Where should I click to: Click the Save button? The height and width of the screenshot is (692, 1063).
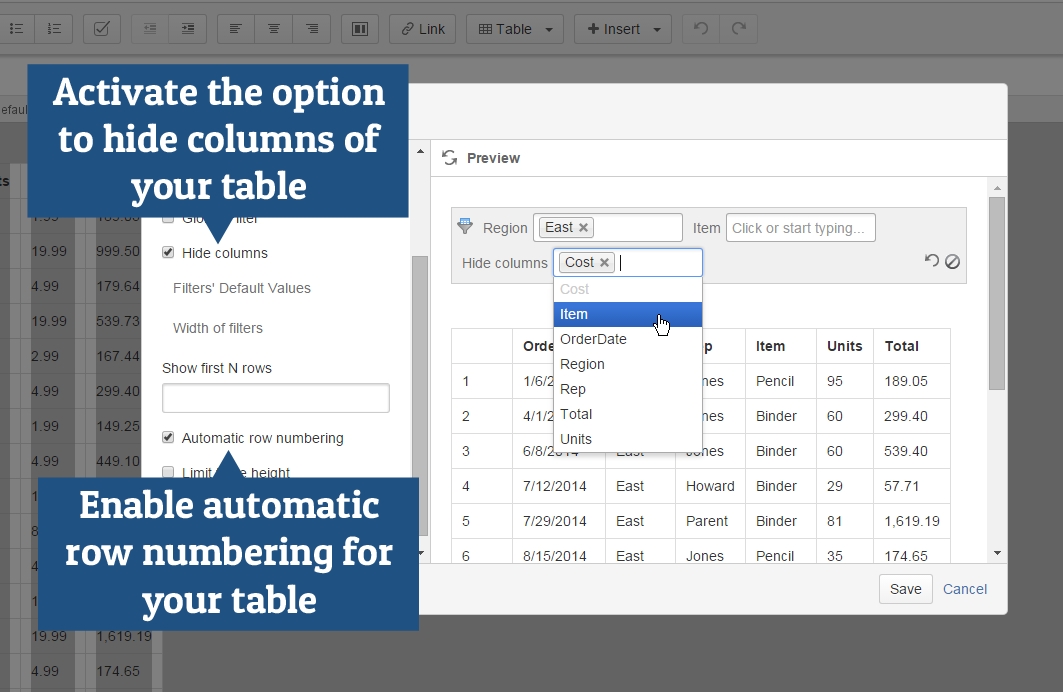pyautogui.click(x=906, y=589)
